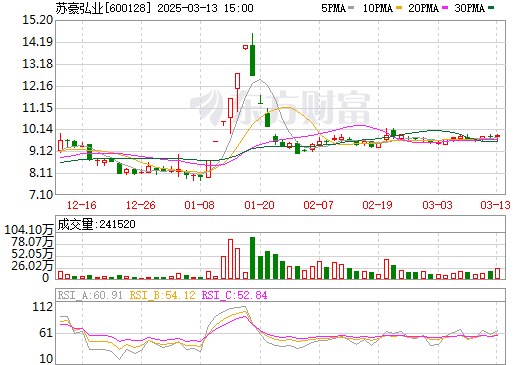
Task: Click the 30PMA legend label
Action: [469, 8]
